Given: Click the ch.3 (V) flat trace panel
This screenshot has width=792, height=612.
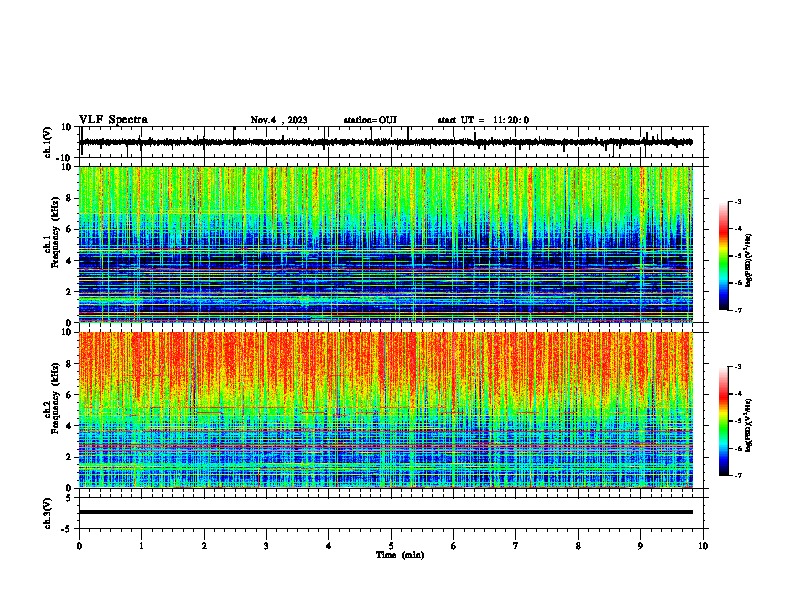Looking at the screenshot, I should click(x=393, y=513).
